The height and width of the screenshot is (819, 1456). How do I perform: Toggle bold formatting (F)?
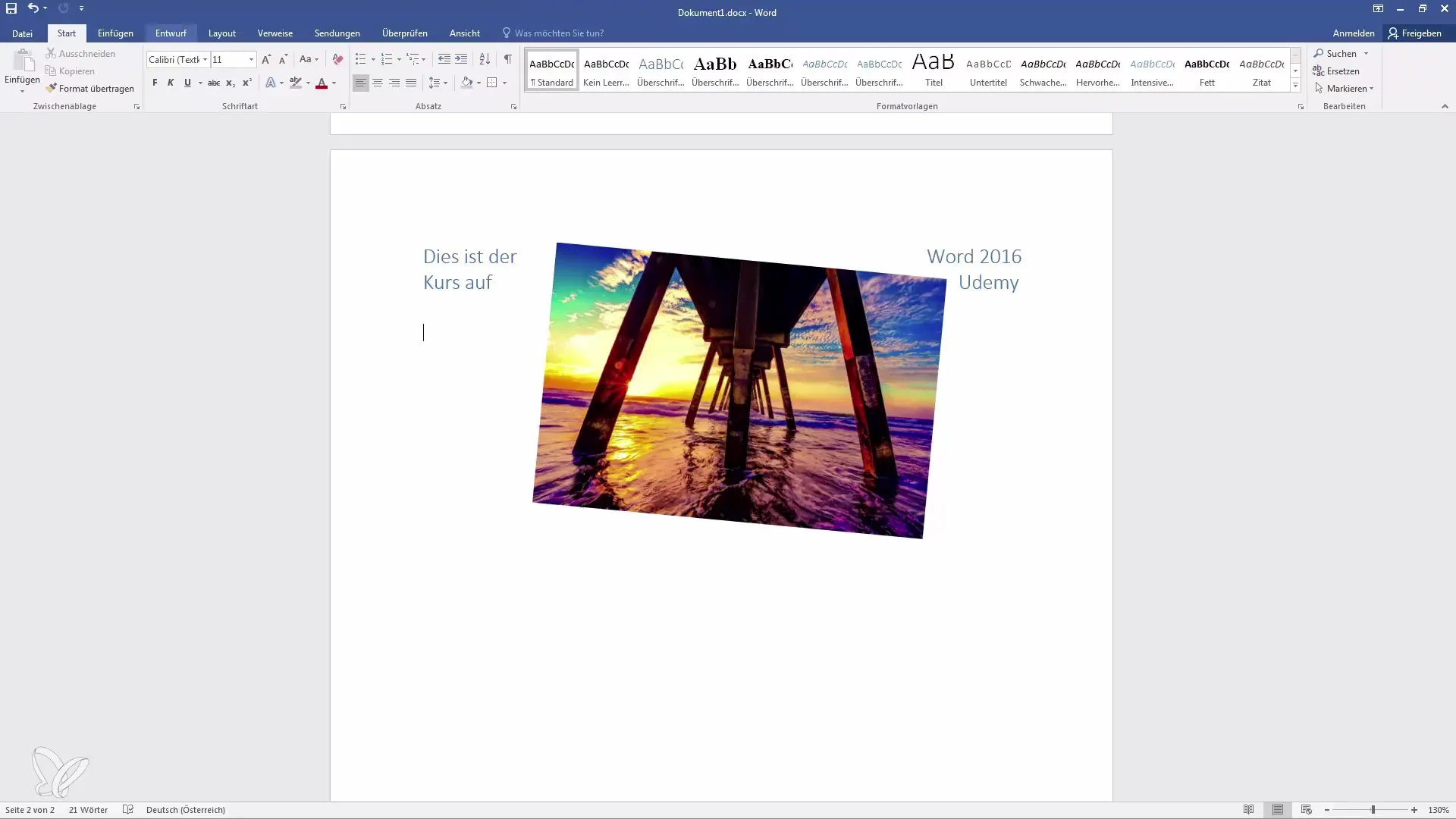(155, 83)
